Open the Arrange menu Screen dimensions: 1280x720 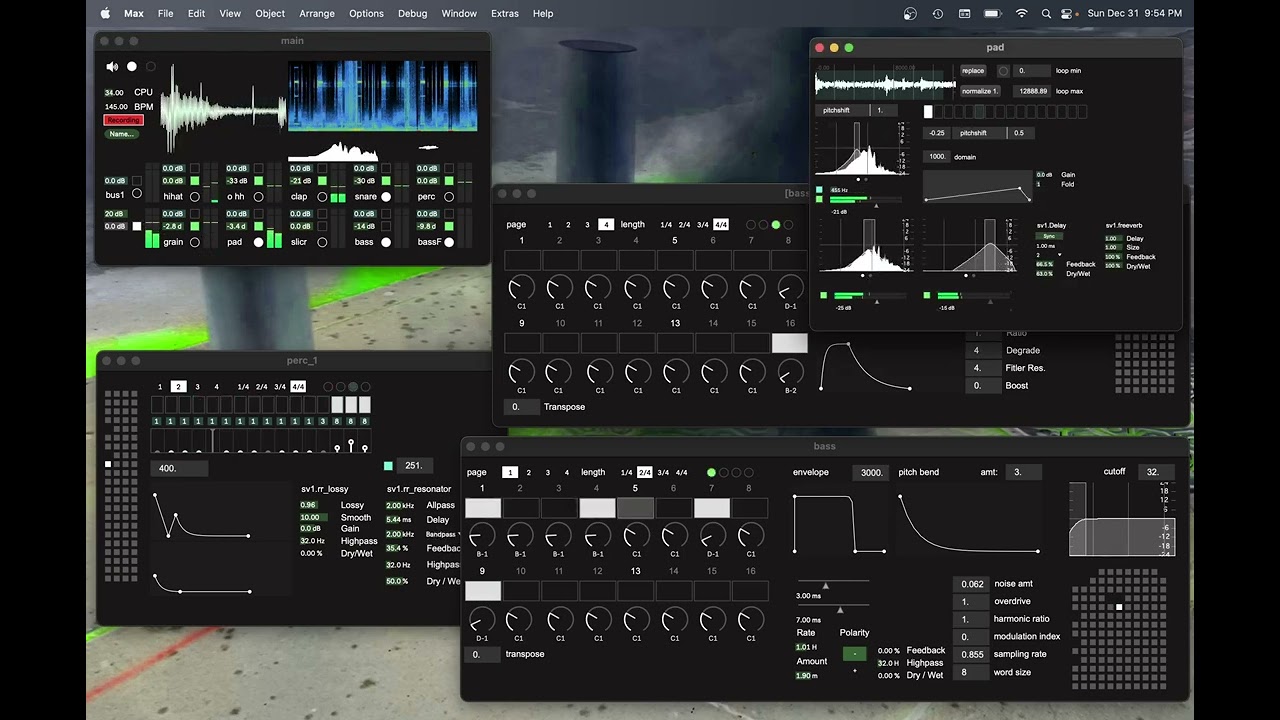[317, 14]
